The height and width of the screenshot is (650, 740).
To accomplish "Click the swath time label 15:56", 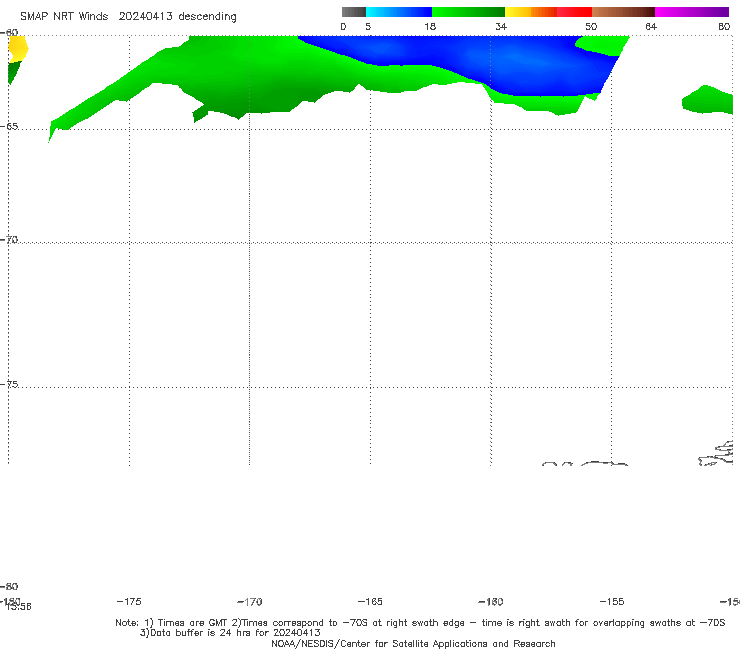I will tap(19, 607).
